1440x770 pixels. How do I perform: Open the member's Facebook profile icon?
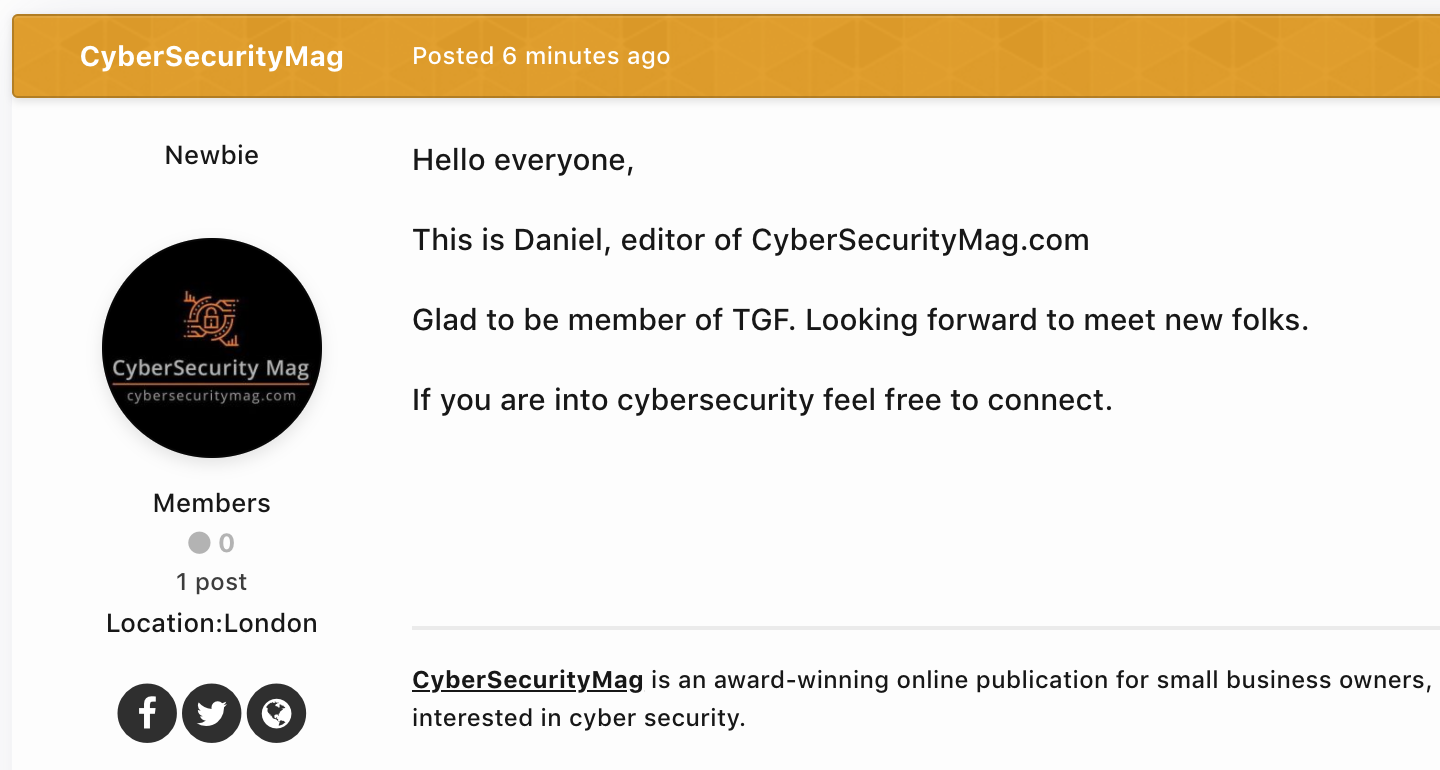(x=147, y=713)
